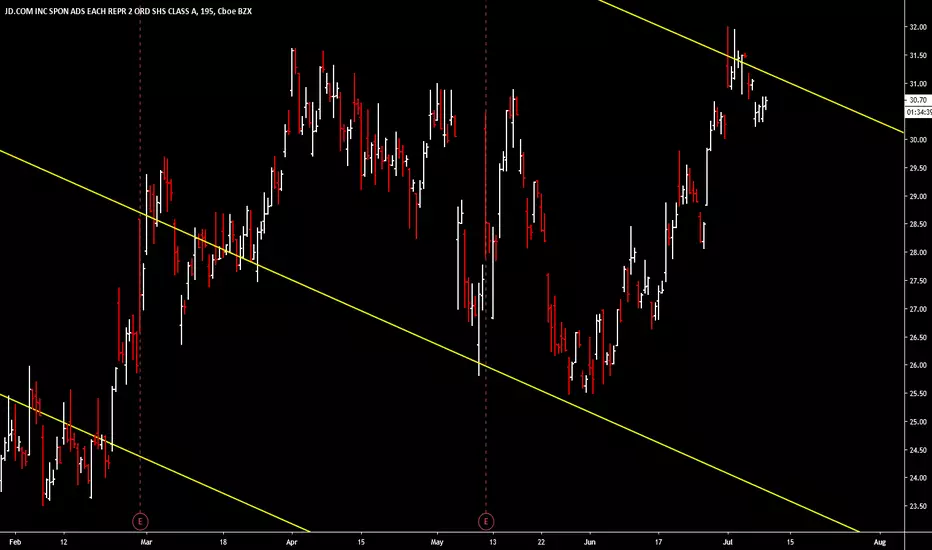The image size is (932, 550).
Task: Click the 22 date label on time axis
Action: pyautogui.click(x=541, y=542)
